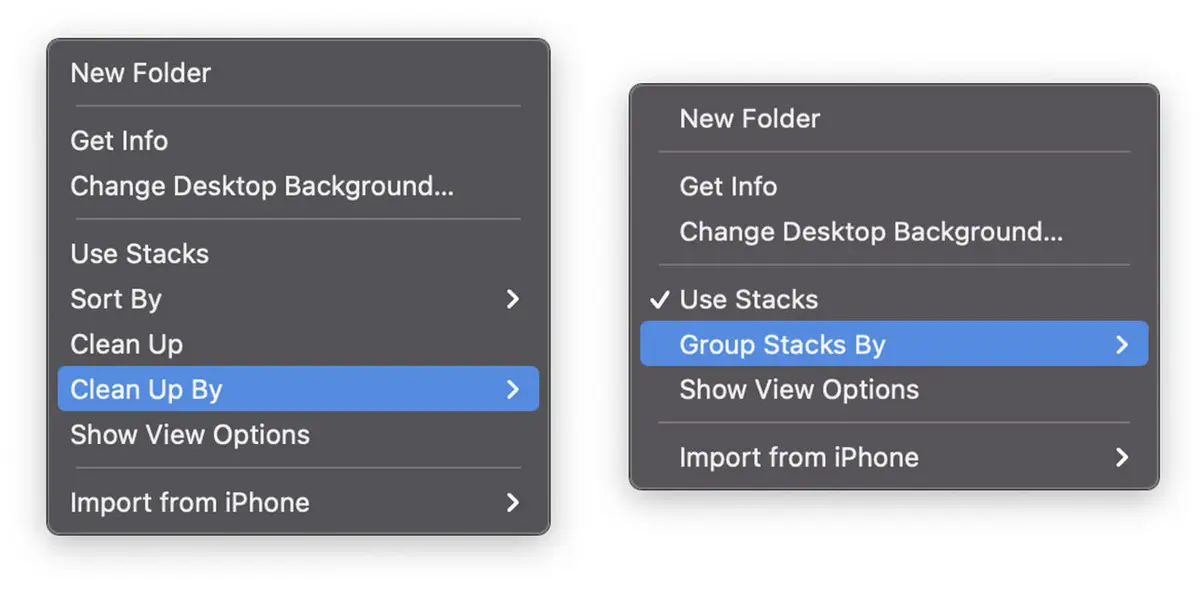This screenshot has height=590, width=1200.
Task: Select Show View Options under Group Stacks By
Action: [799, 390]
